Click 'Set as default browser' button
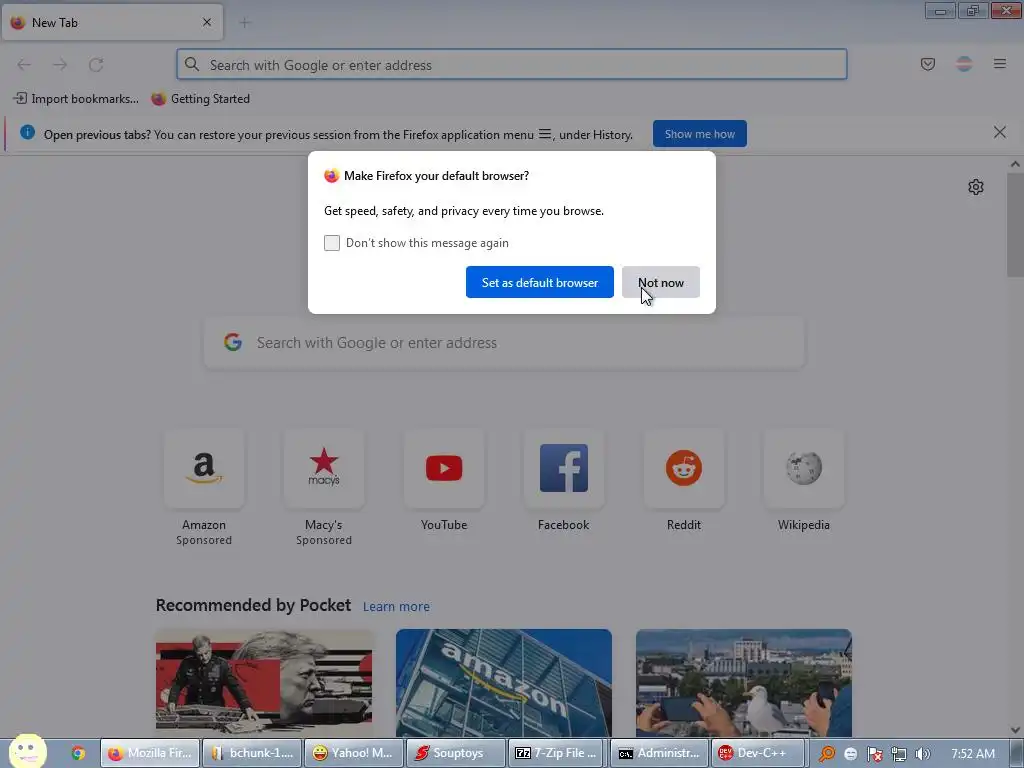Screen dimensions: 1024x768 [539, 282]
